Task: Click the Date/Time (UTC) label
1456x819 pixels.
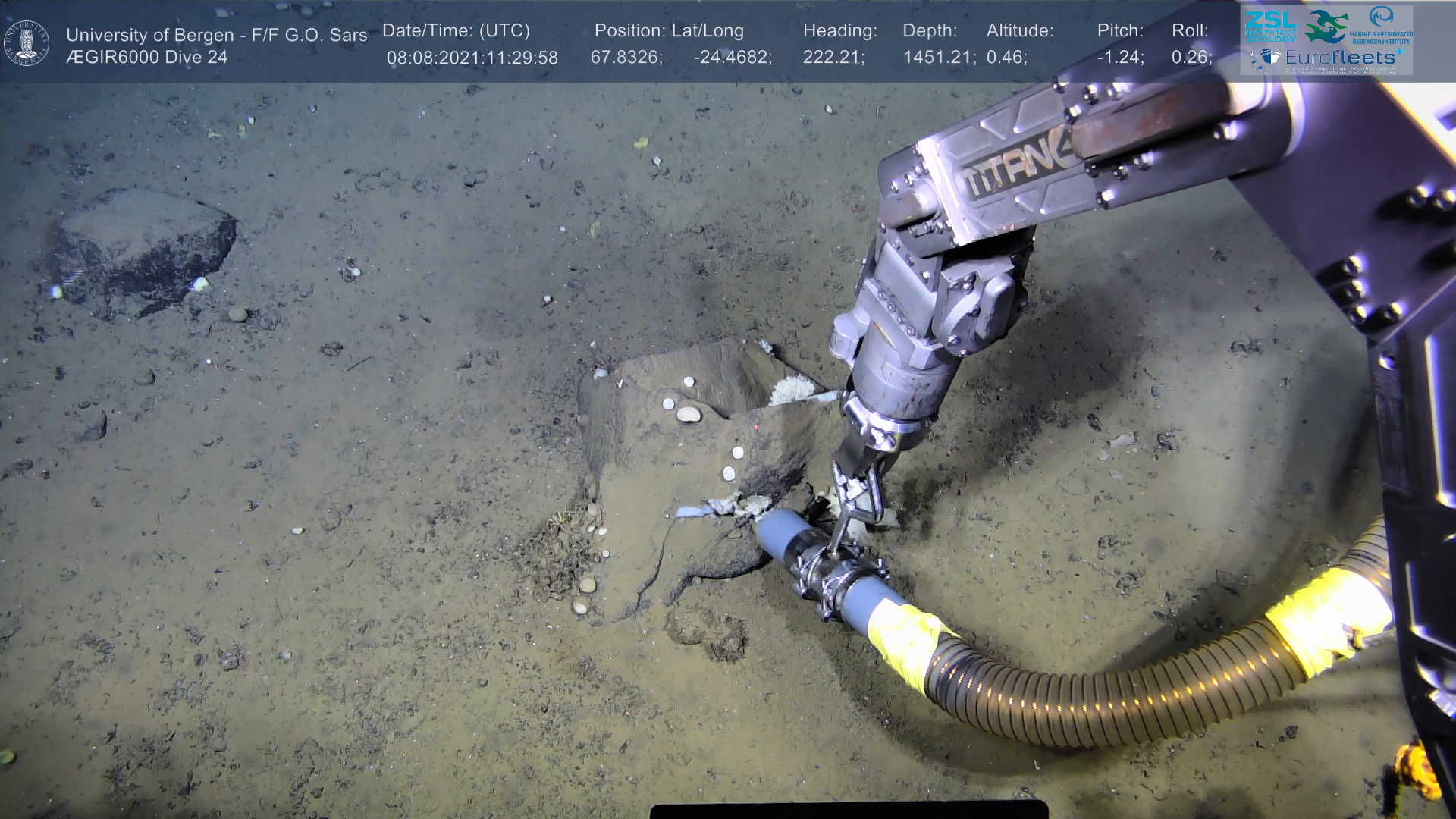Action: pyautogui.click(x=456, y=31)
